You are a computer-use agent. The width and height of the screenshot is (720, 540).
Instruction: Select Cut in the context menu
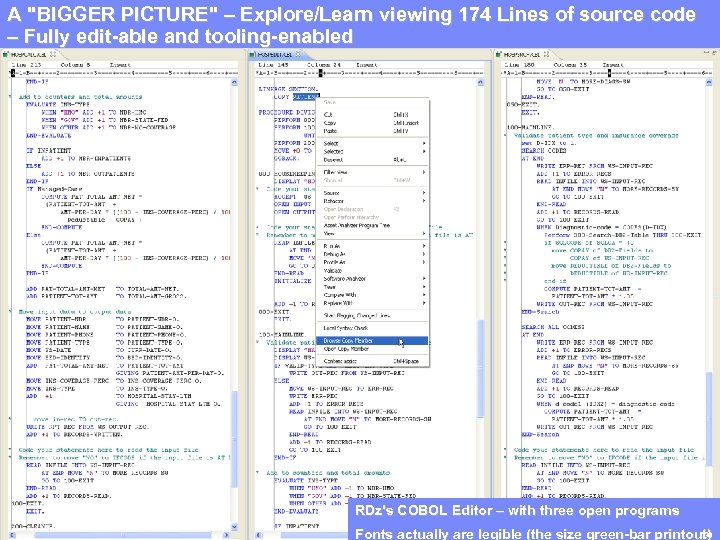click(372, 114)
